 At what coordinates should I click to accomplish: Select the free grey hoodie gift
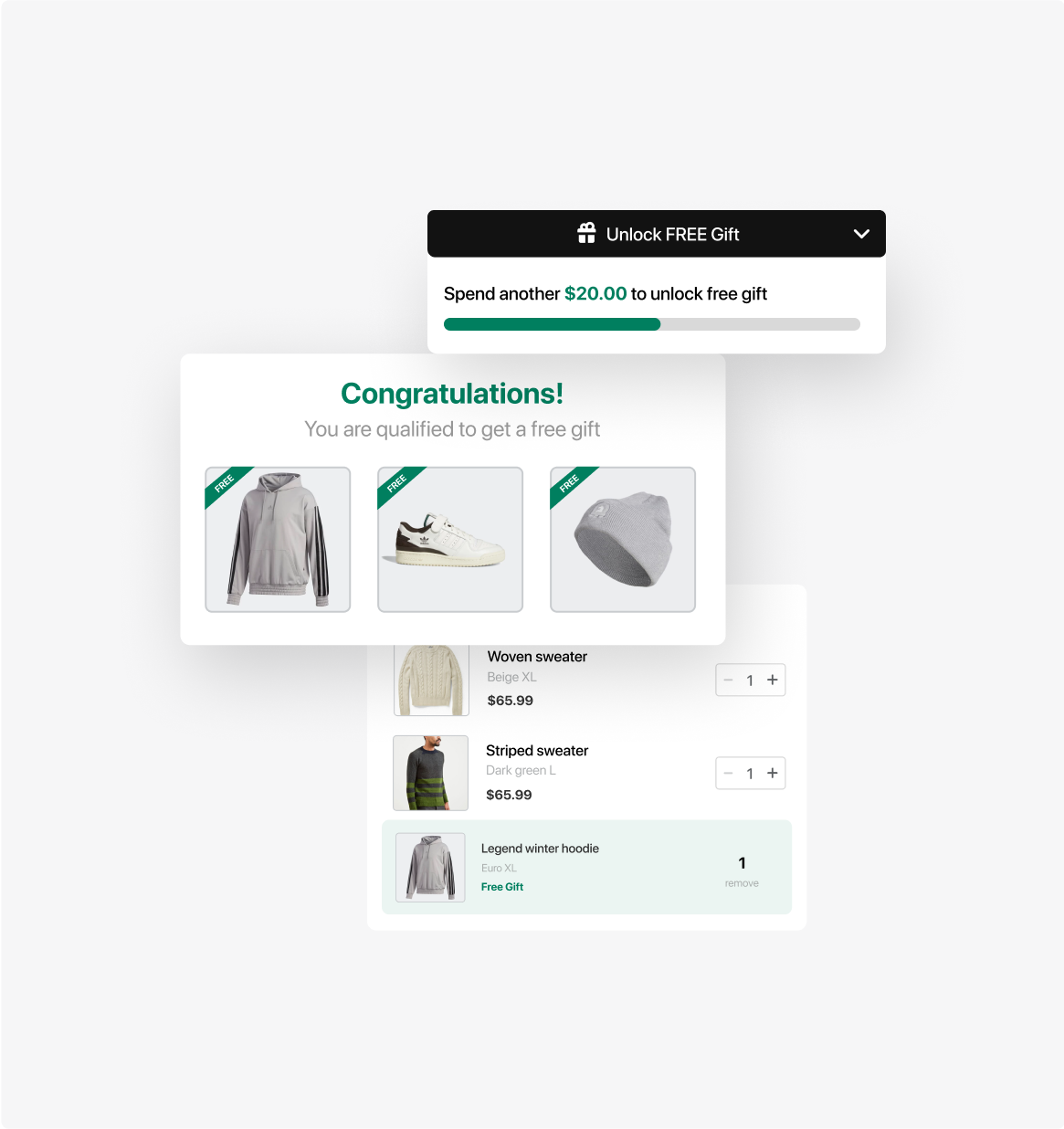point(278,539)
